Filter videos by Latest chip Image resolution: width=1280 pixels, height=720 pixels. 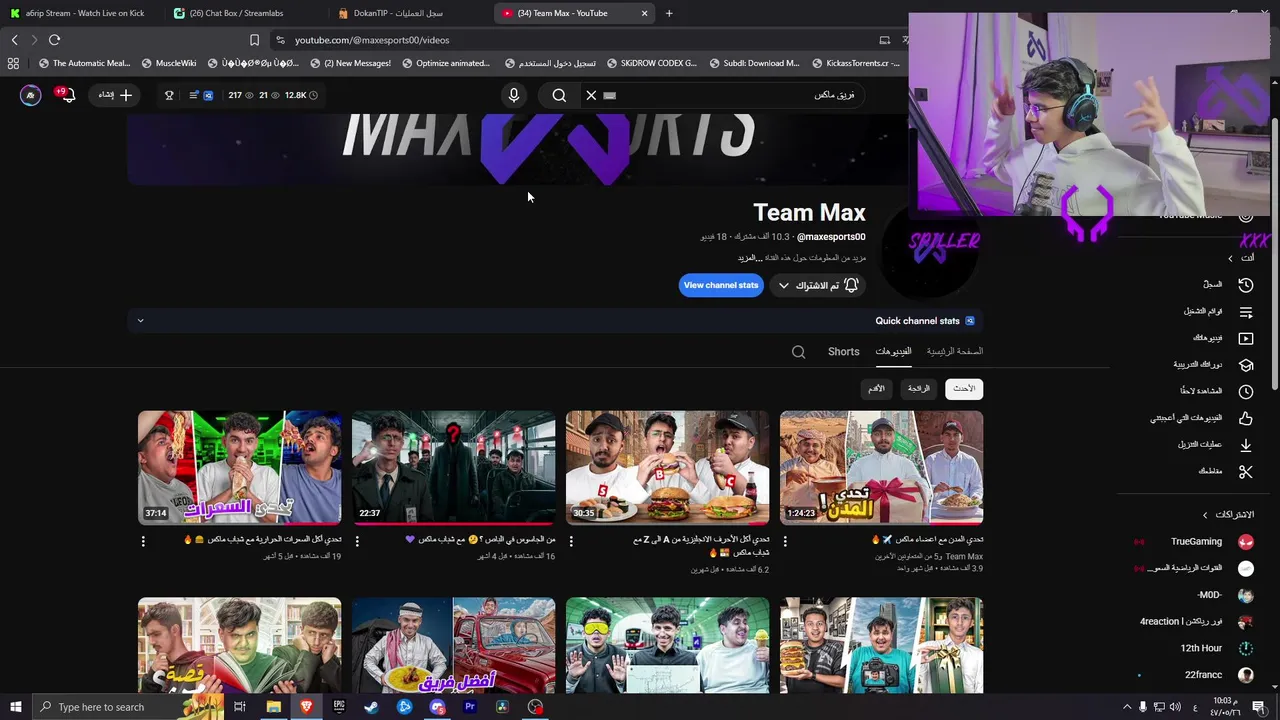click(x=964, y=389)
